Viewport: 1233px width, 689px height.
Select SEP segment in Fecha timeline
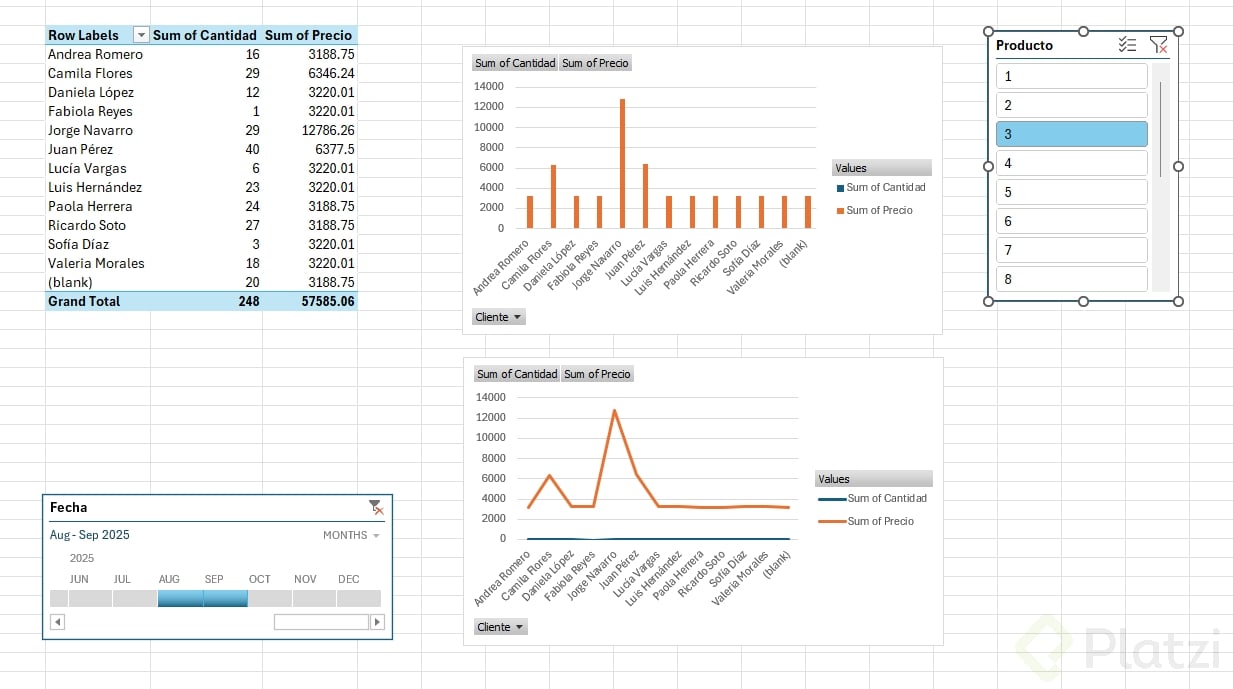coord(225,598)
